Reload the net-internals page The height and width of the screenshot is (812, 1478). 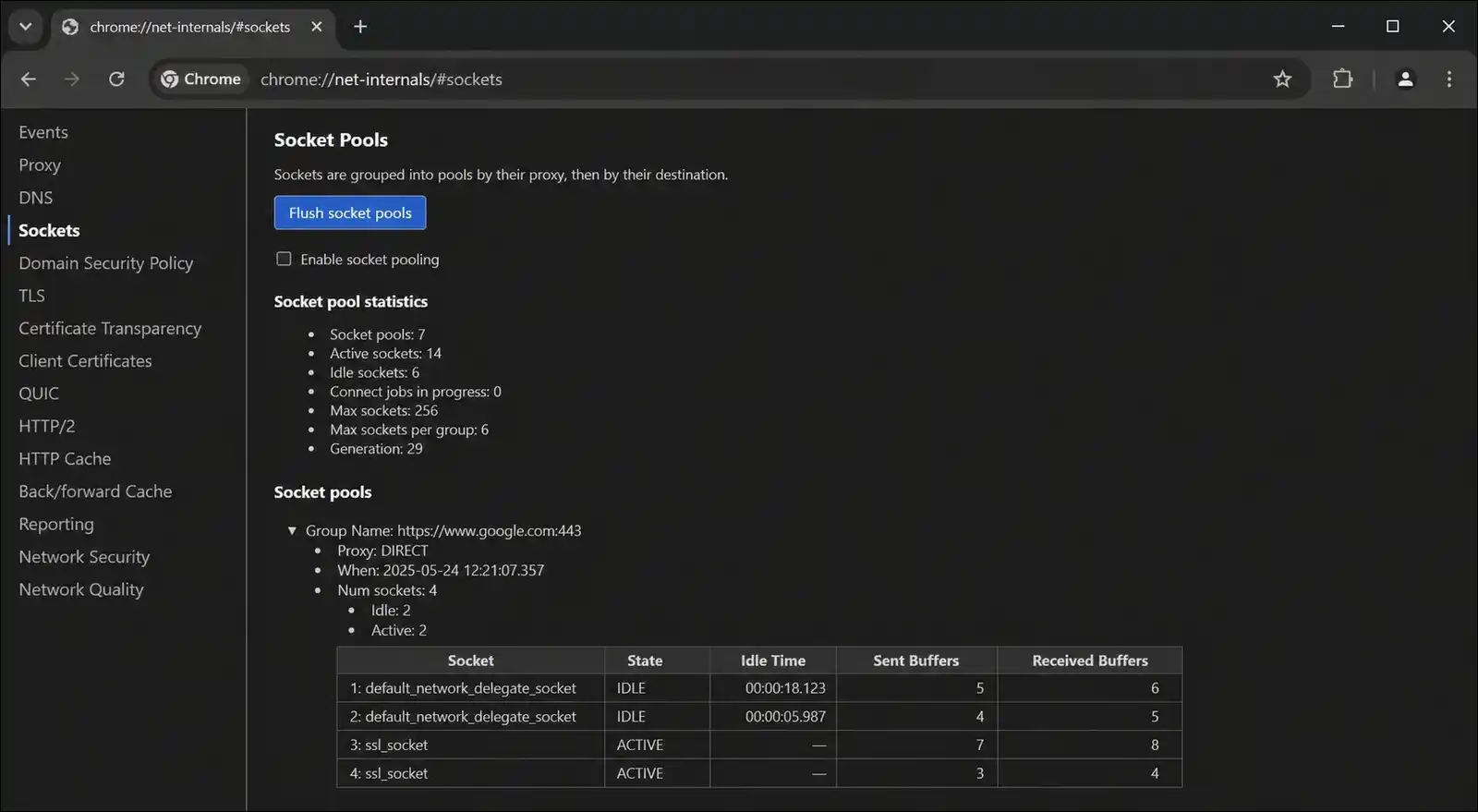click(x=116, y=79)
